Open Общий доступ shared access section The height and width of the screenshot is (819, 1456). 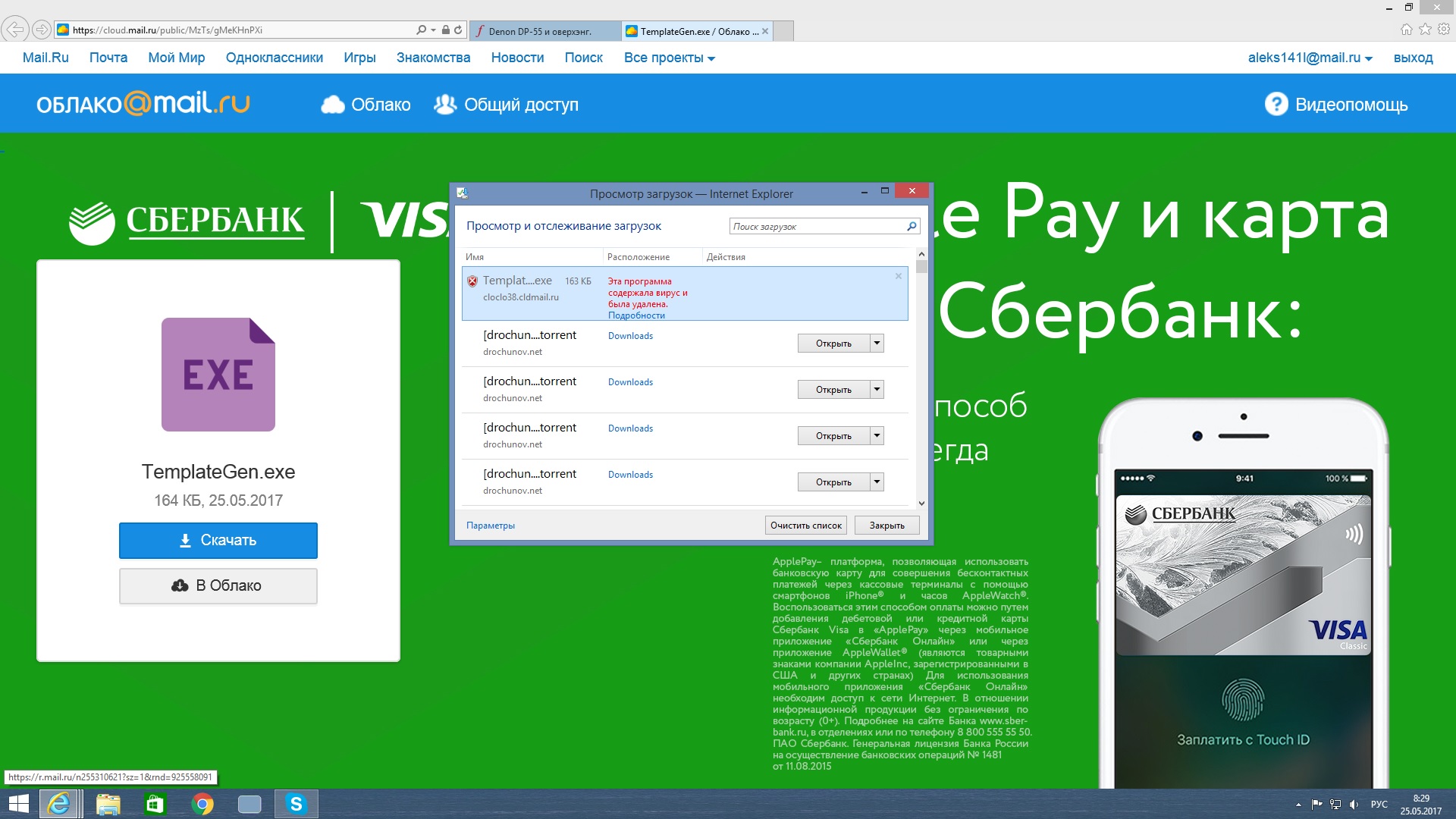point(506,105)
